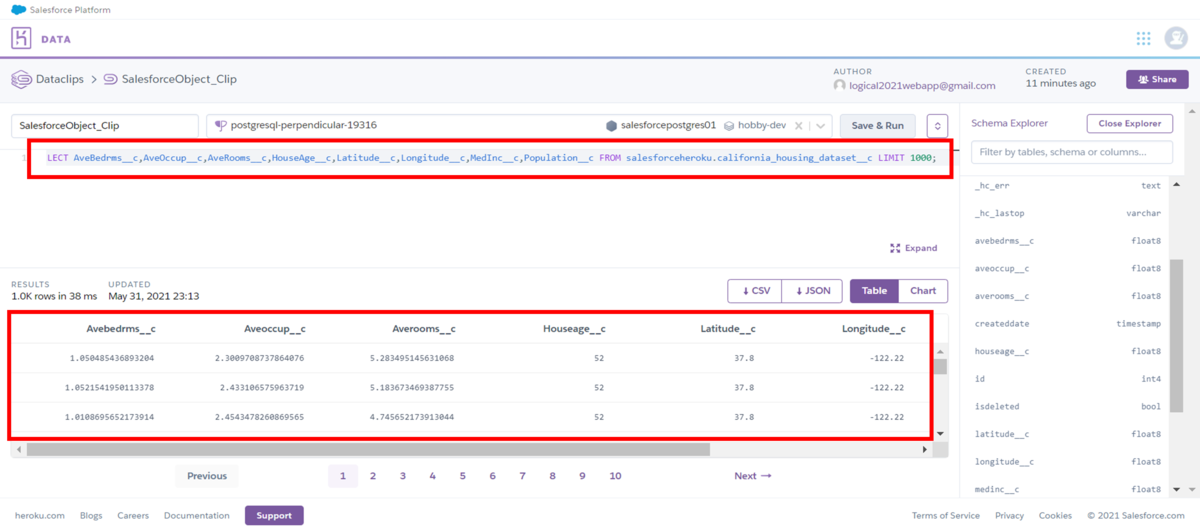The height and width of the screenshot is (532, 1200).
Task: Close the Schema Explorer
Action: pos(1130,123)
